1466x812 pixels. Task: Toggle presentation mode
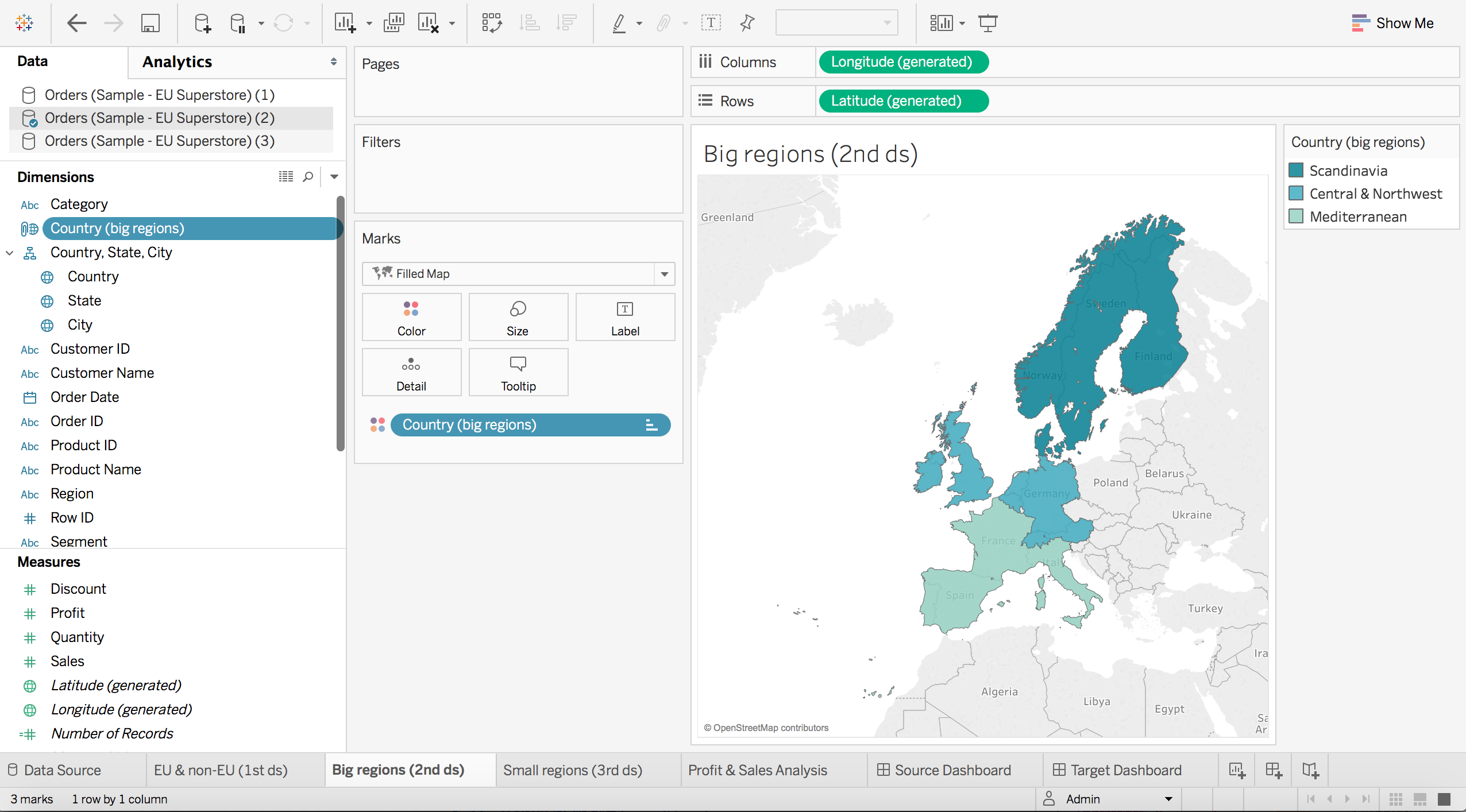point(987,23)
